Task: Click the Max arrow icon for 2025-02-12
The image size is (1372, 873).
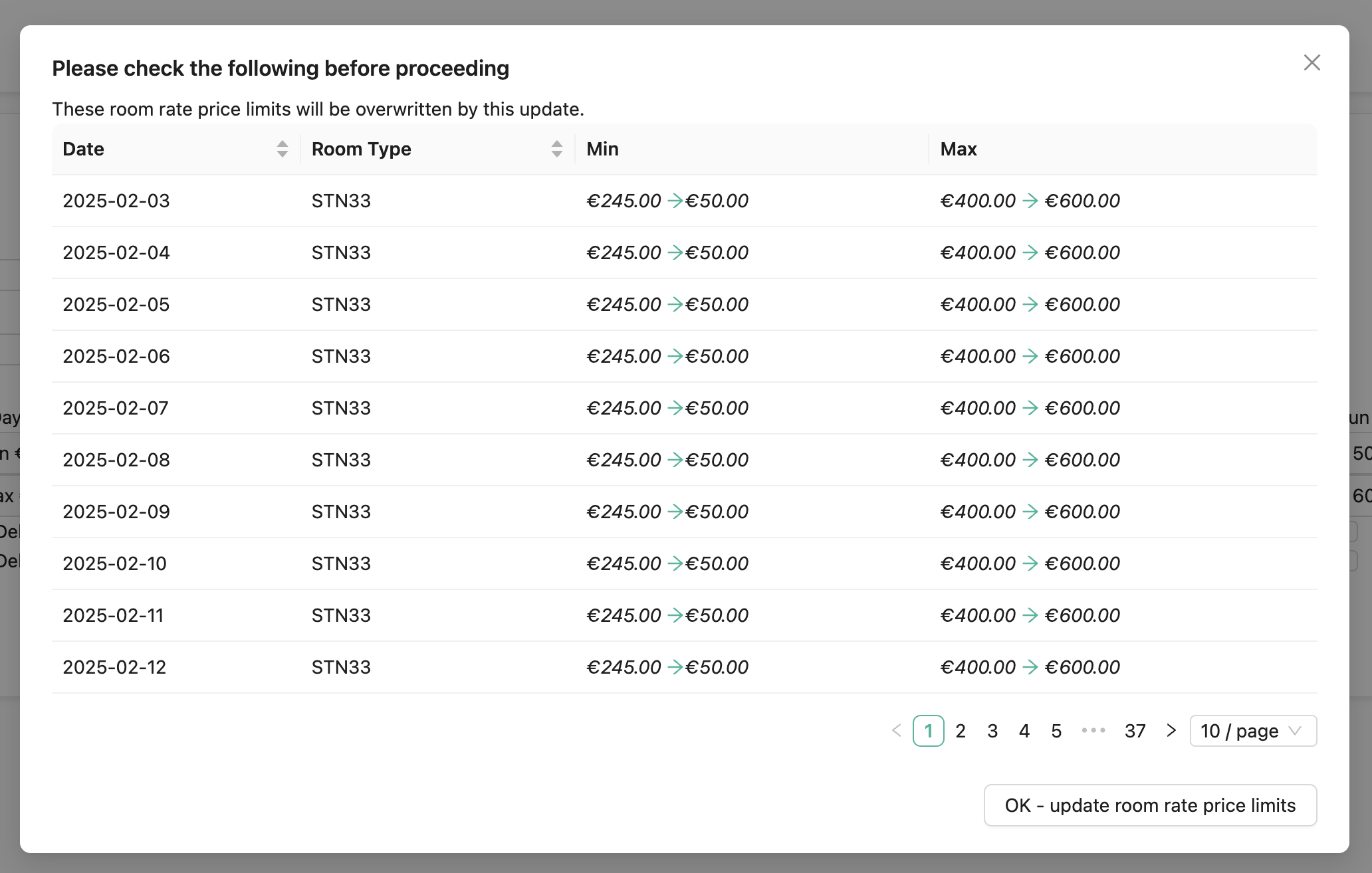Action: tap(1030, 667)
